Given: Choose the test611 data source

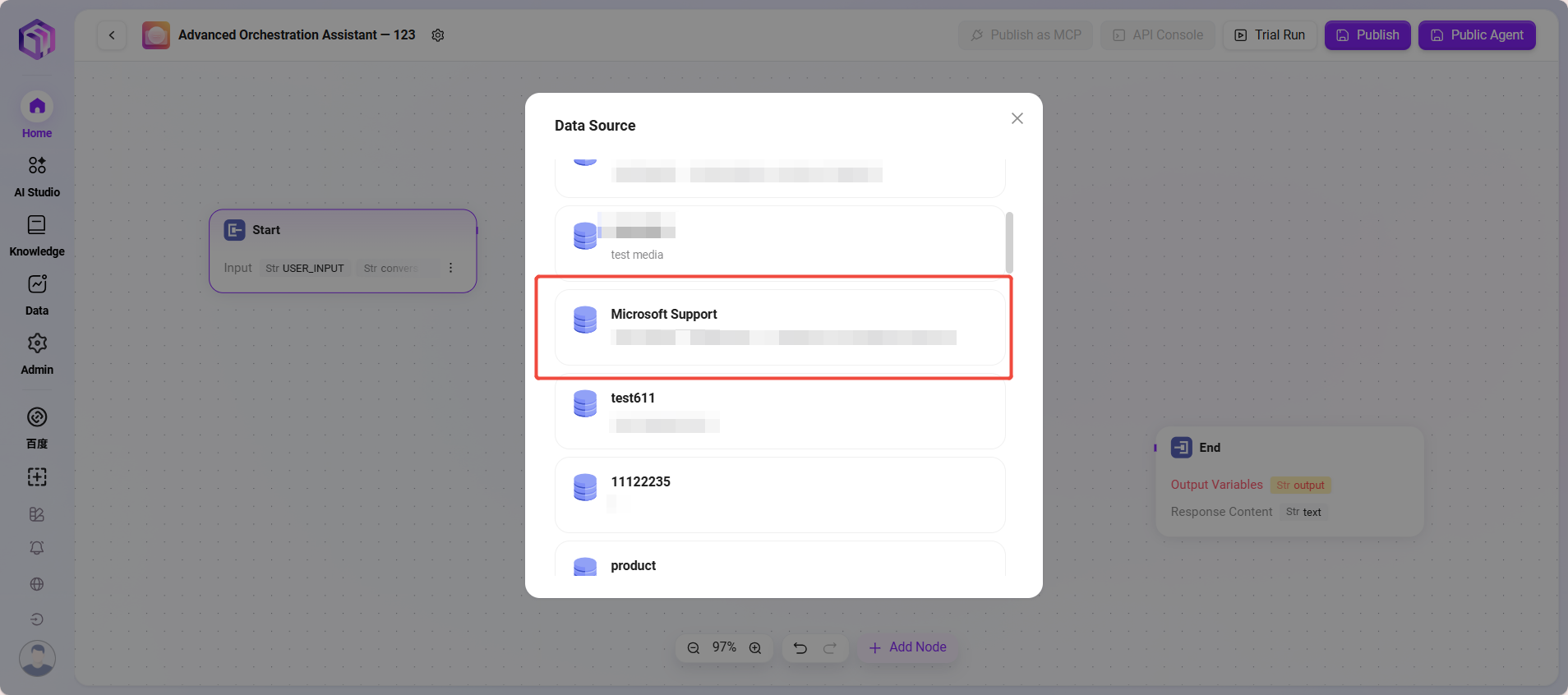Looking at the screenshot, I should tap(779, 410).
